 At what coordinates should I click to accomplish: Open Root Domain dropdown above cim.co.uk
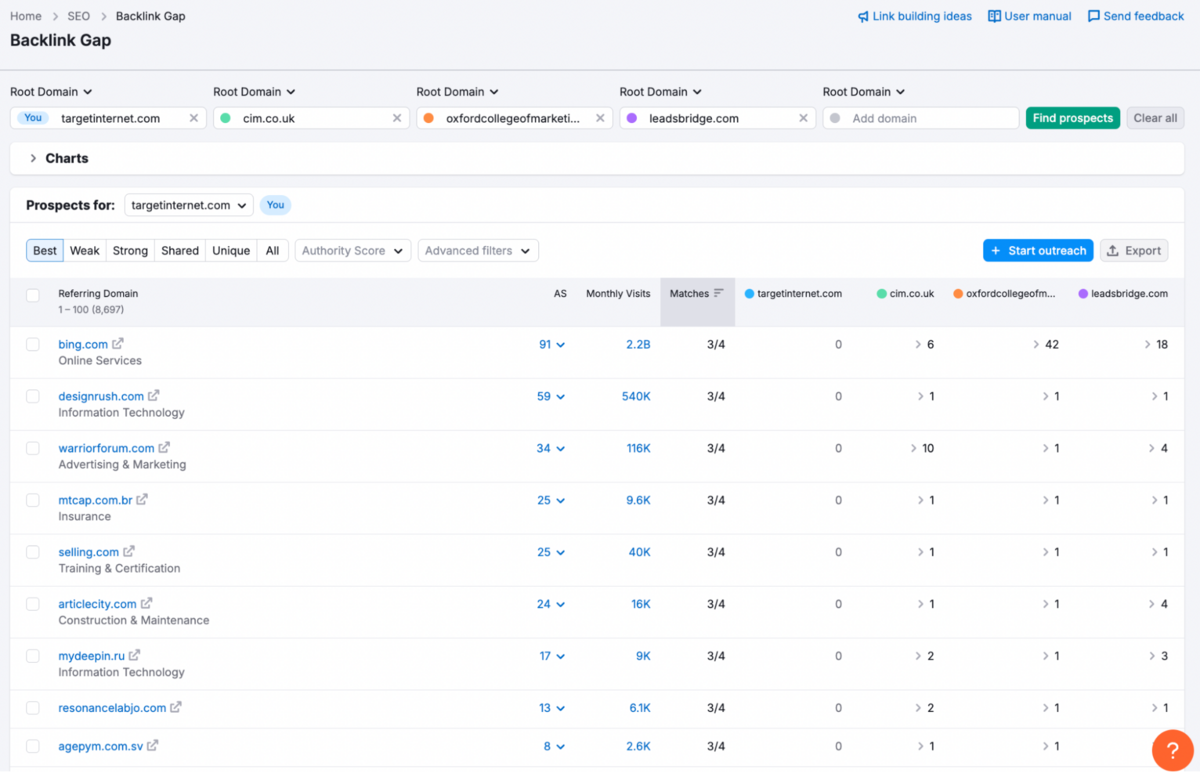click(254, 92)
